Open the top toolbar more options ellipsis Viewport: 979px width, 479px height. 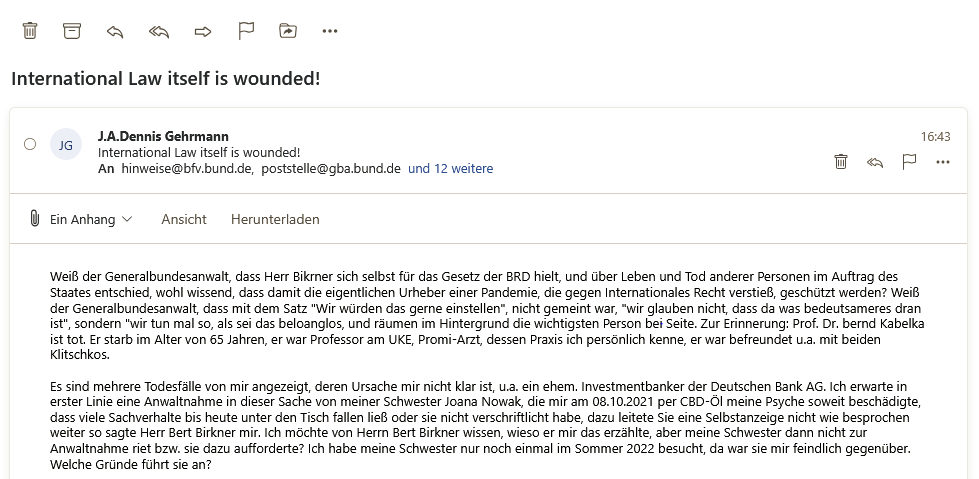330,31
